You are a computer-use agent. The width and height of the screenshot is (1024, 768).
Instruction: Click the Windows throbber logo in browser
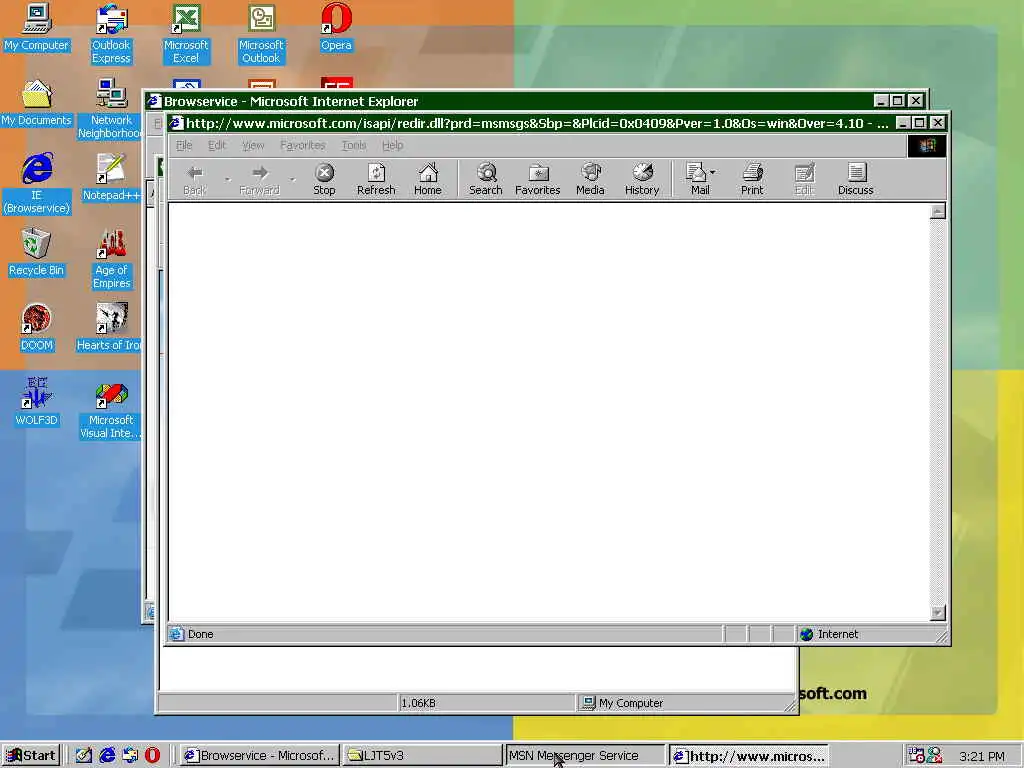point(927,146)
